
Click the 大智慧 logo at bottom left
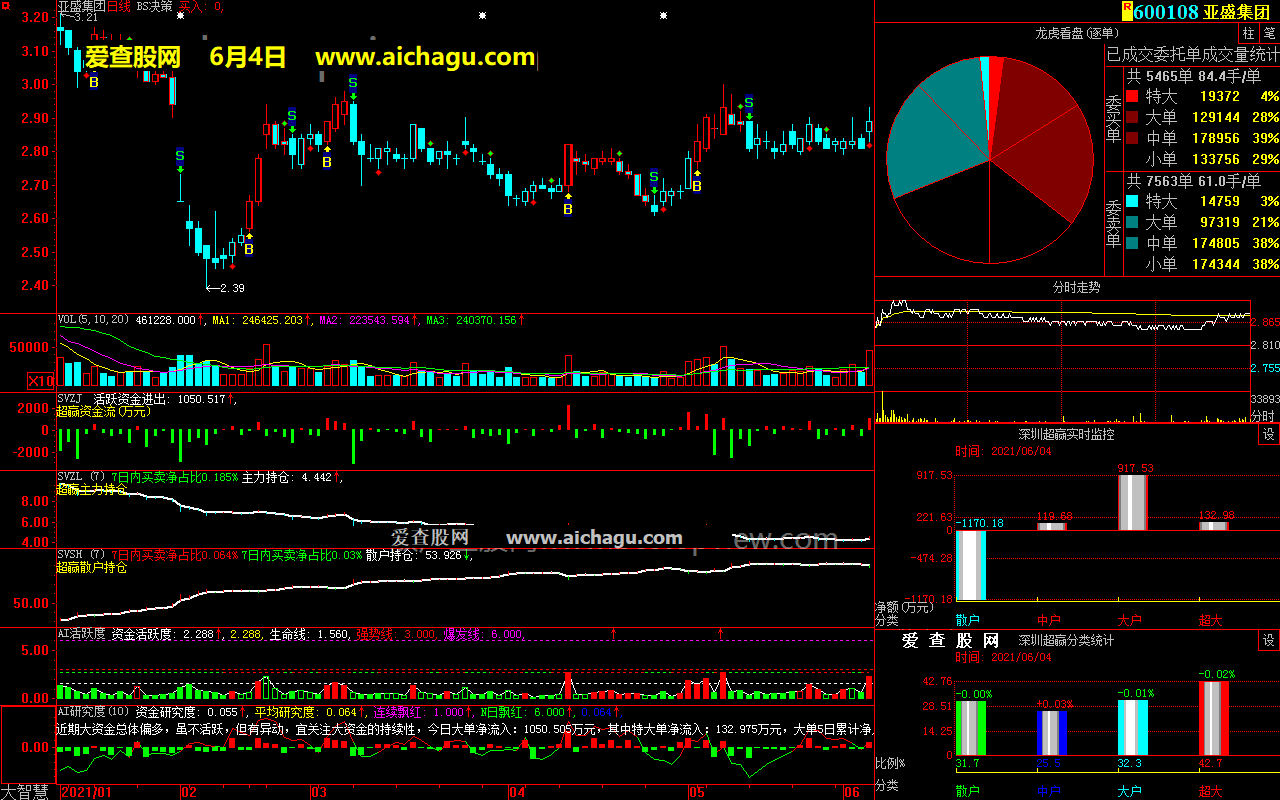[25, 791]
